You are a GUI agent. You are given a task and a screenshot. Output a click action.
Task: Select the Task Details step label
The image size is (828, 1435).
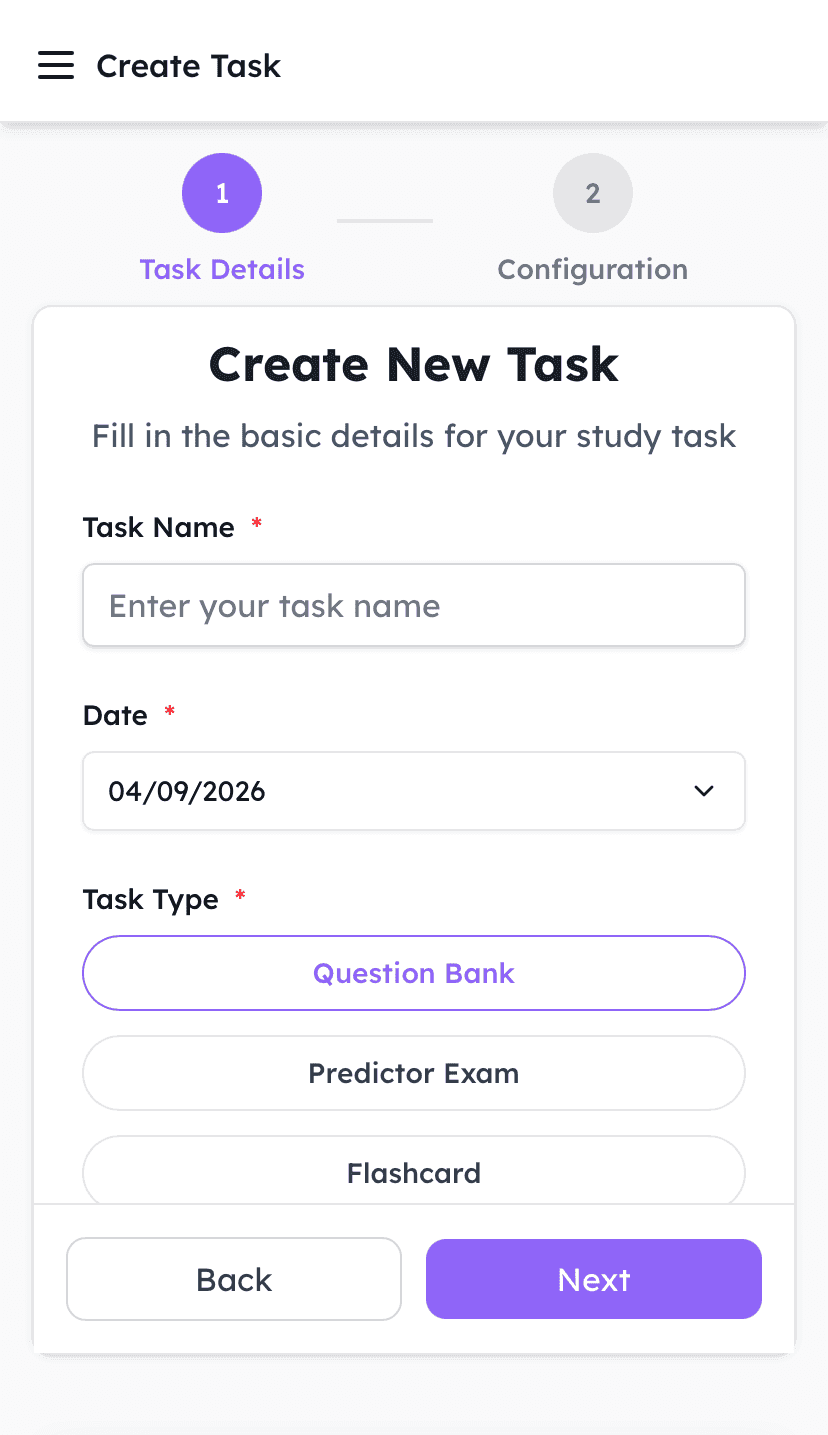222,269
